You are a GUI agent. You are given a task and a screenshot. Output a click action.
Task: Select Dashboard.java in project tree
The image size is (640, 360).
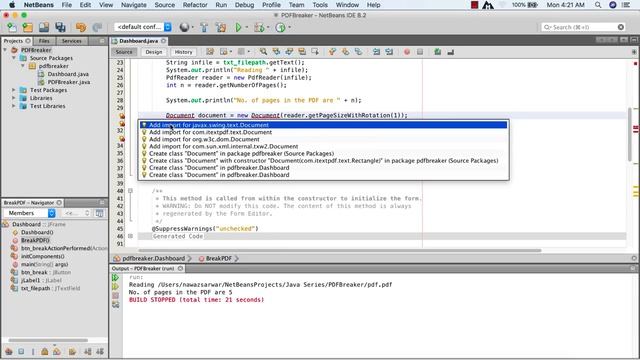point(68,74)
